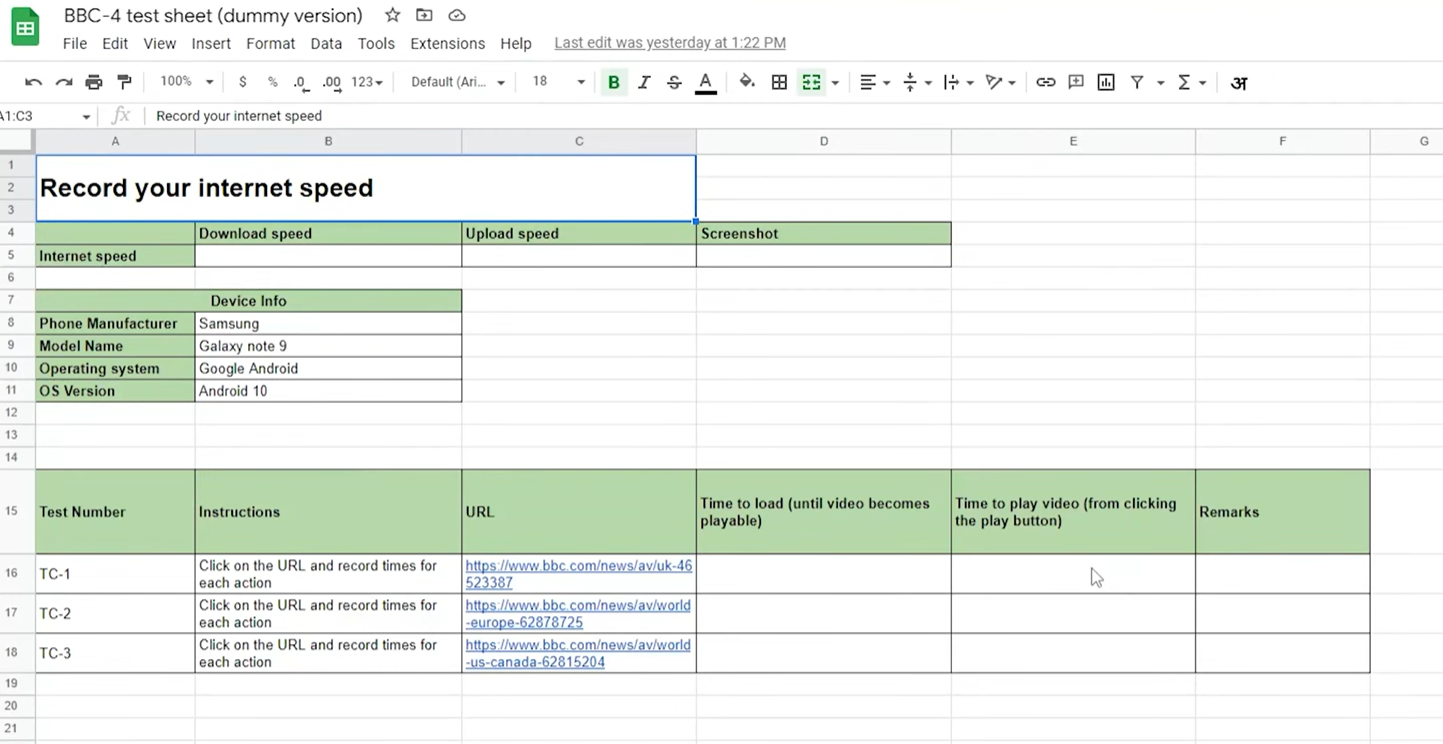Viewport: 1443px width, 744px height.
Task: Select the 'Upload speed' header cell
Action: click(579, 233)
